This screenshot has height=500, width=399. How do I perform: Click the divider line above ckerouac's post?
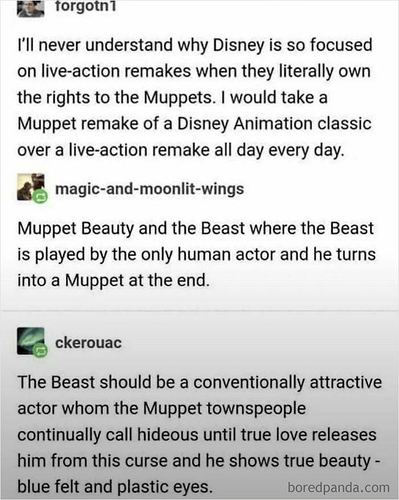click(x=199, y=310)
